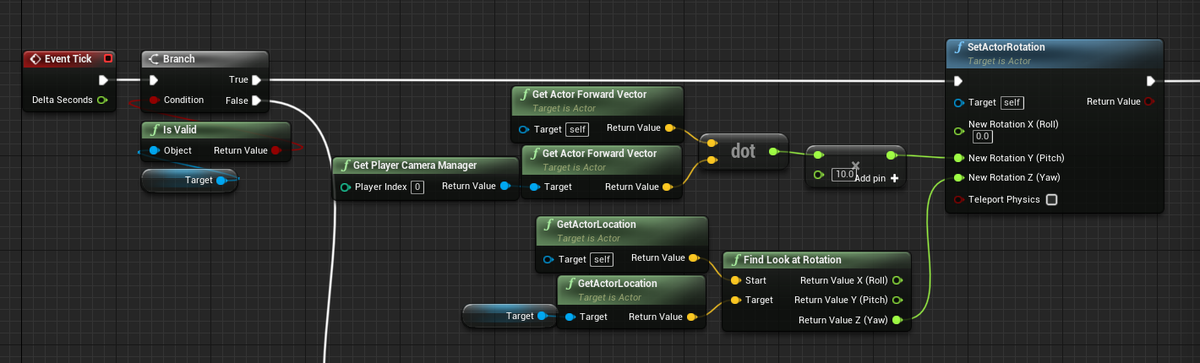Click the Is Valid Object input pin
Screen dimensions: 1200x363
click(x=154, y=151)
